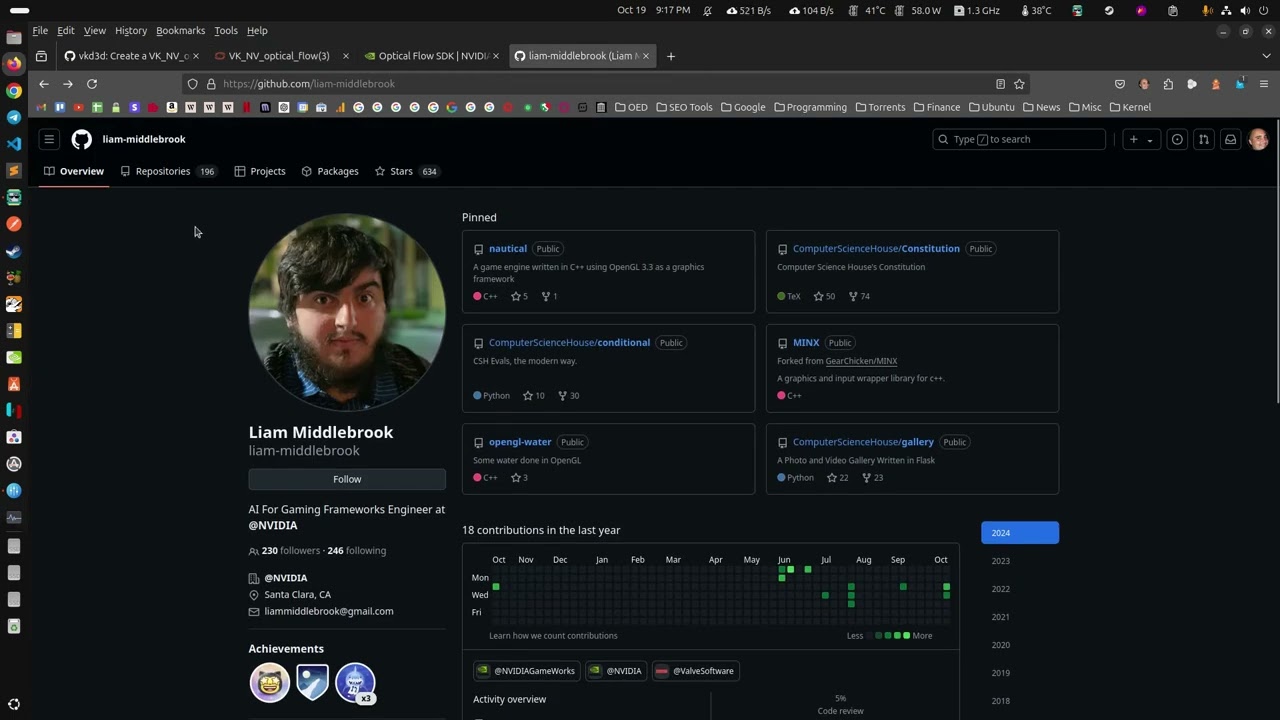Open the @ValveSoftware organization filter
Viewport: 1280px width, 720px height.
(x=696, y=671)
